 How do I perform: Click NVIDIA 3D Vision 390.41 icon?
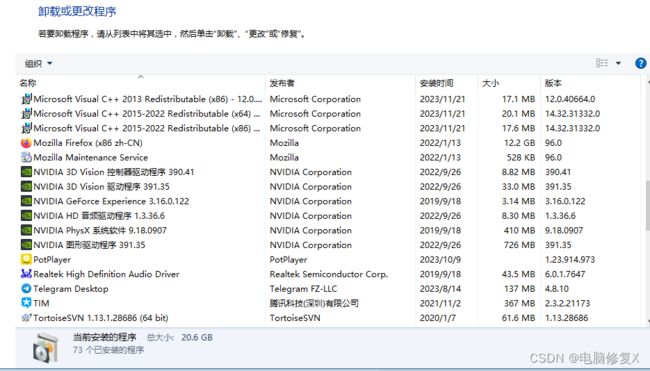coord(26,172)
